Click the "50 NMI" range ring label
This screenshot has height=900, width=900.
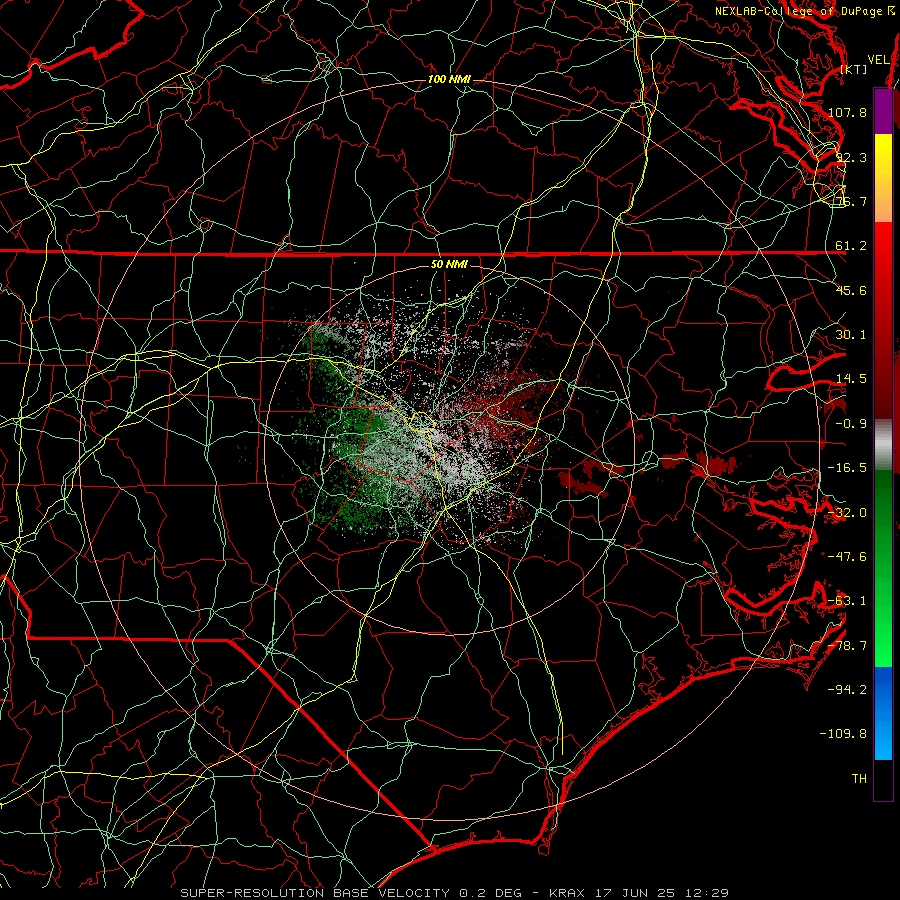[449, 265]
